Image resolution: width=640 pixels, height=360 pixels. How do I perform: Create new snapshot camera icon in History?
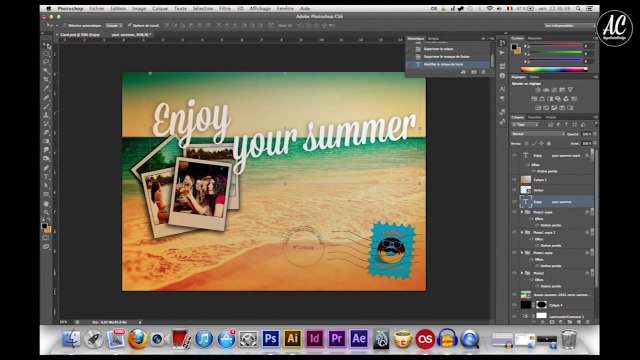coord(473,72)
